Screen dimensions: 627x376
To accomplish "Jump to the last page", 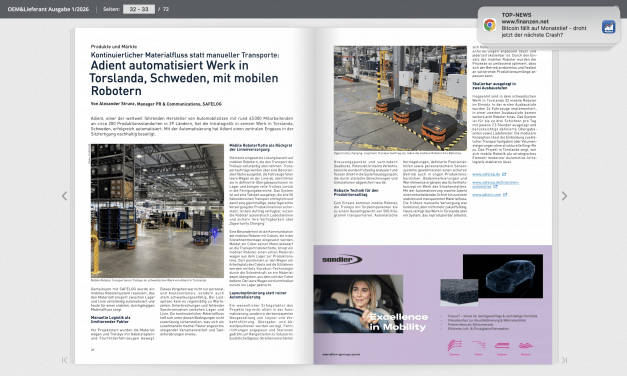I will click(x=564, y=360).
